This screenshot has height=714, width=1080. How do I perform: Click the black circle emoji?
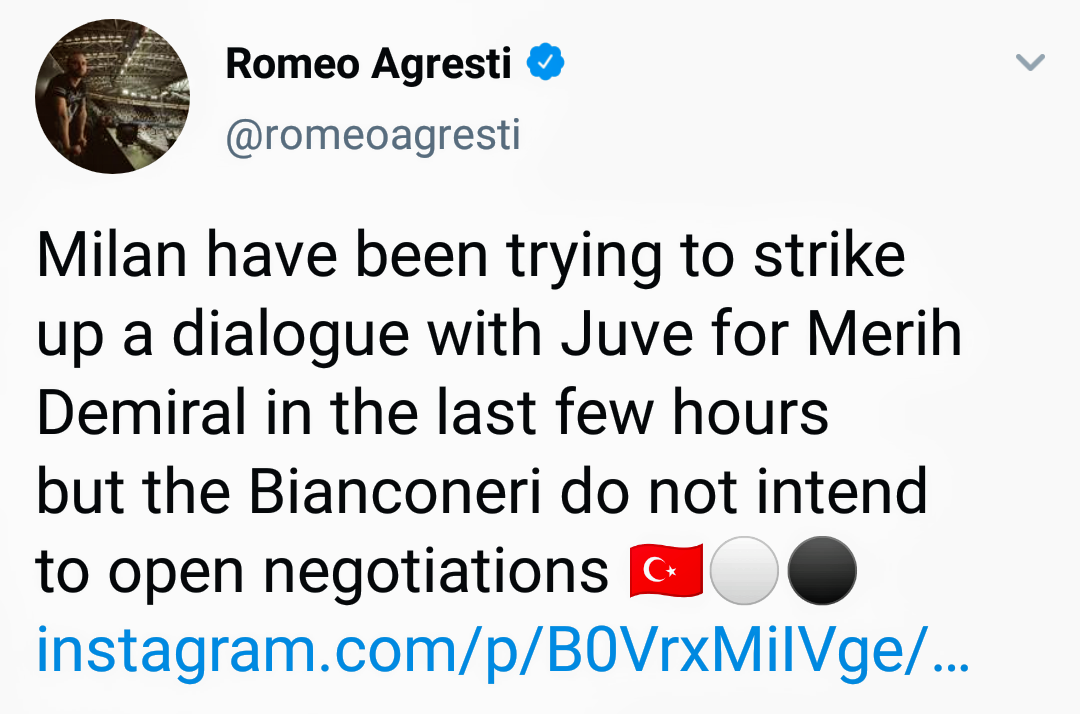[822, 571]
